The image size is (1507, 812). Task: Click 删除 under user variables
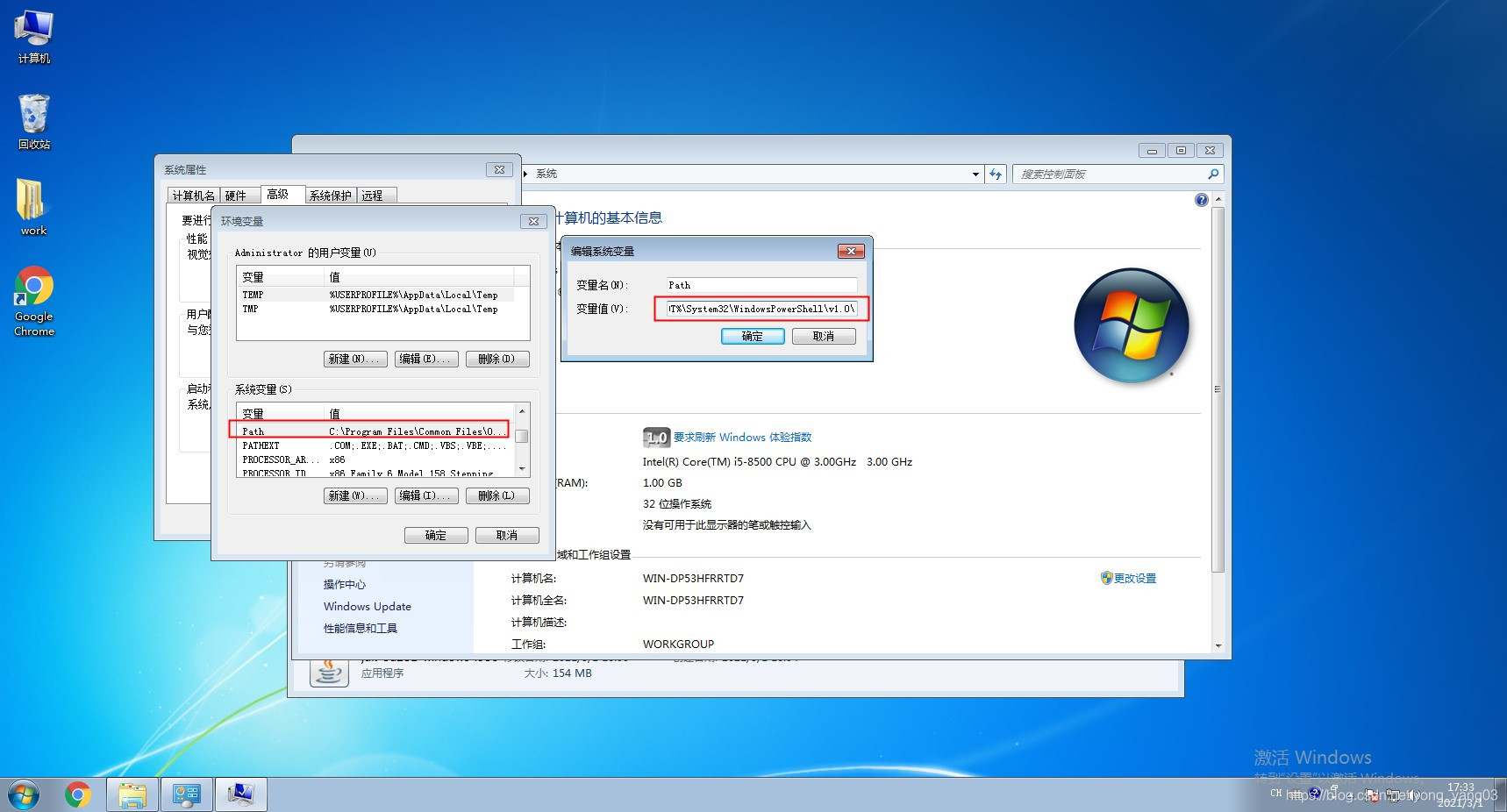point(497,359)
